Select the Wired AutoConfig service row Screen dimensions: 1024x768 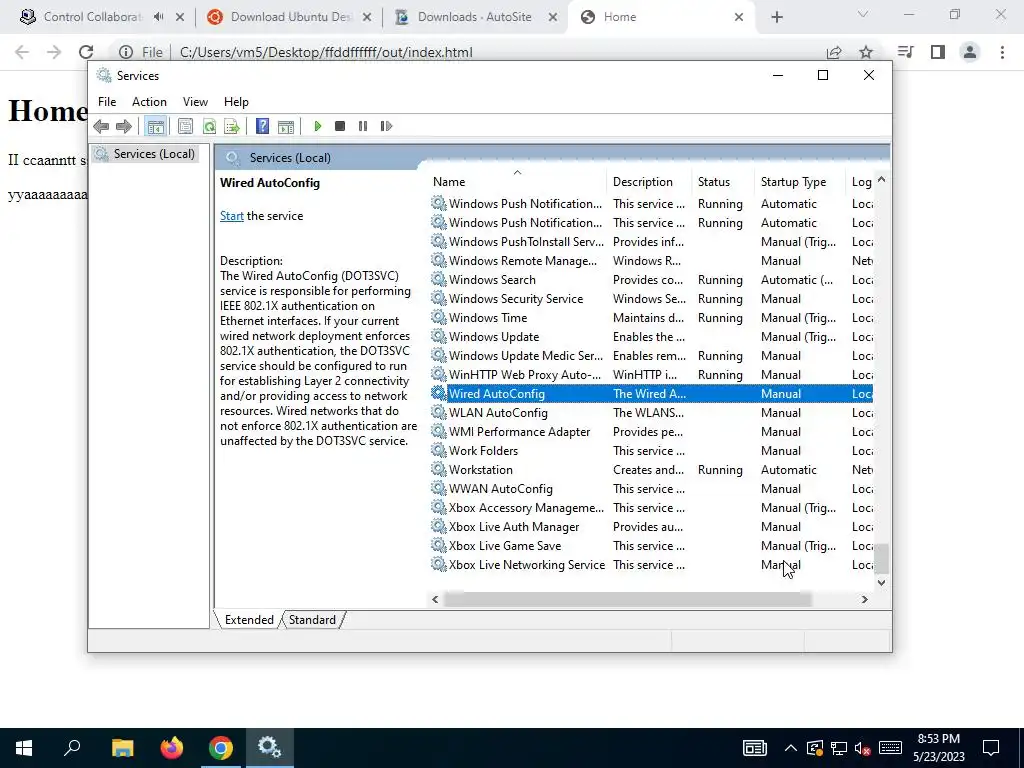[651, 394]
